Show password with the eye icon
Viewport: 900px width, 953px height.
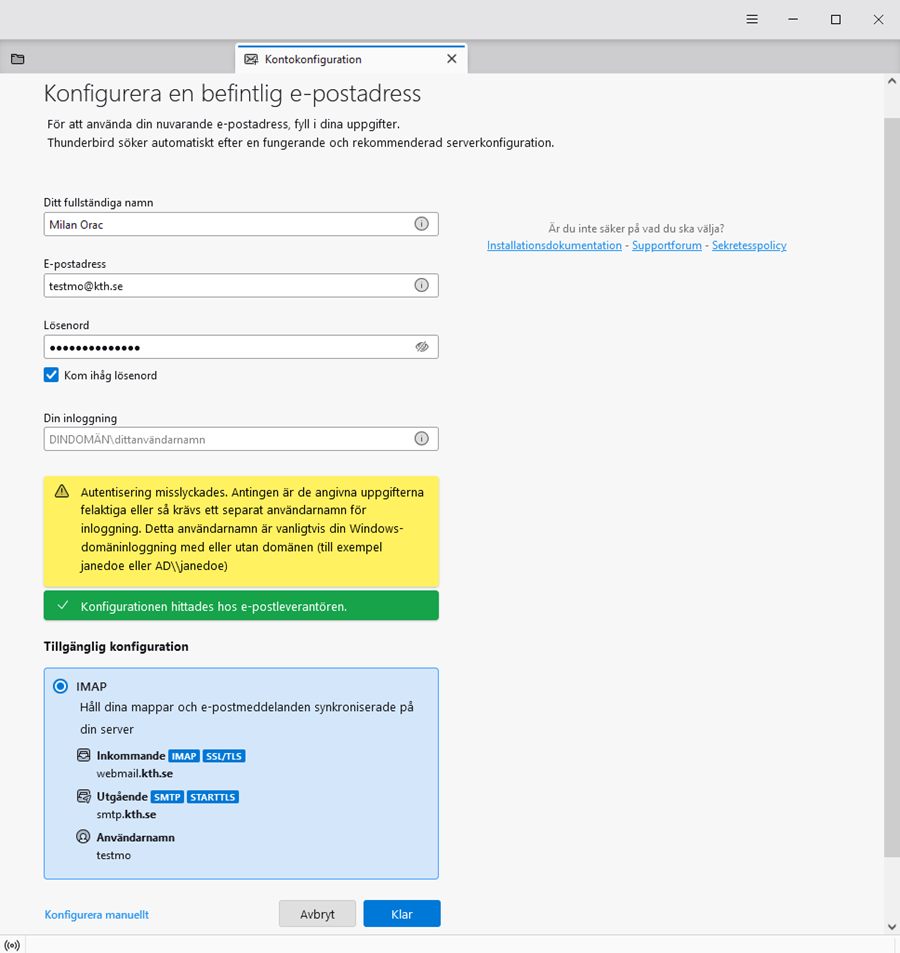pyautogui.click(x=421, y=347)
